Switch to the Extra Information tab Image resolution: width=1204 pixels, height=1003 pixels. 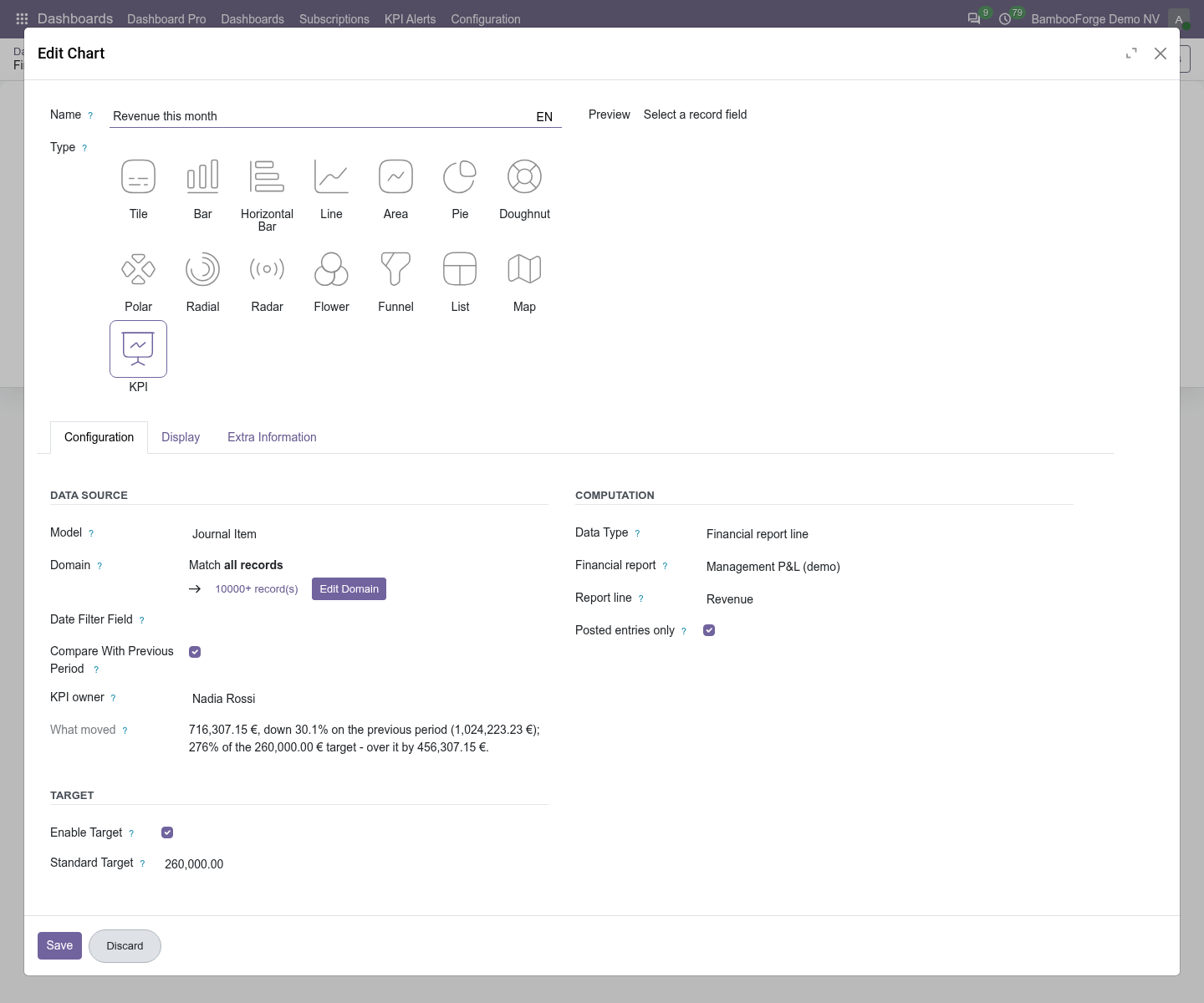[272, 437]
